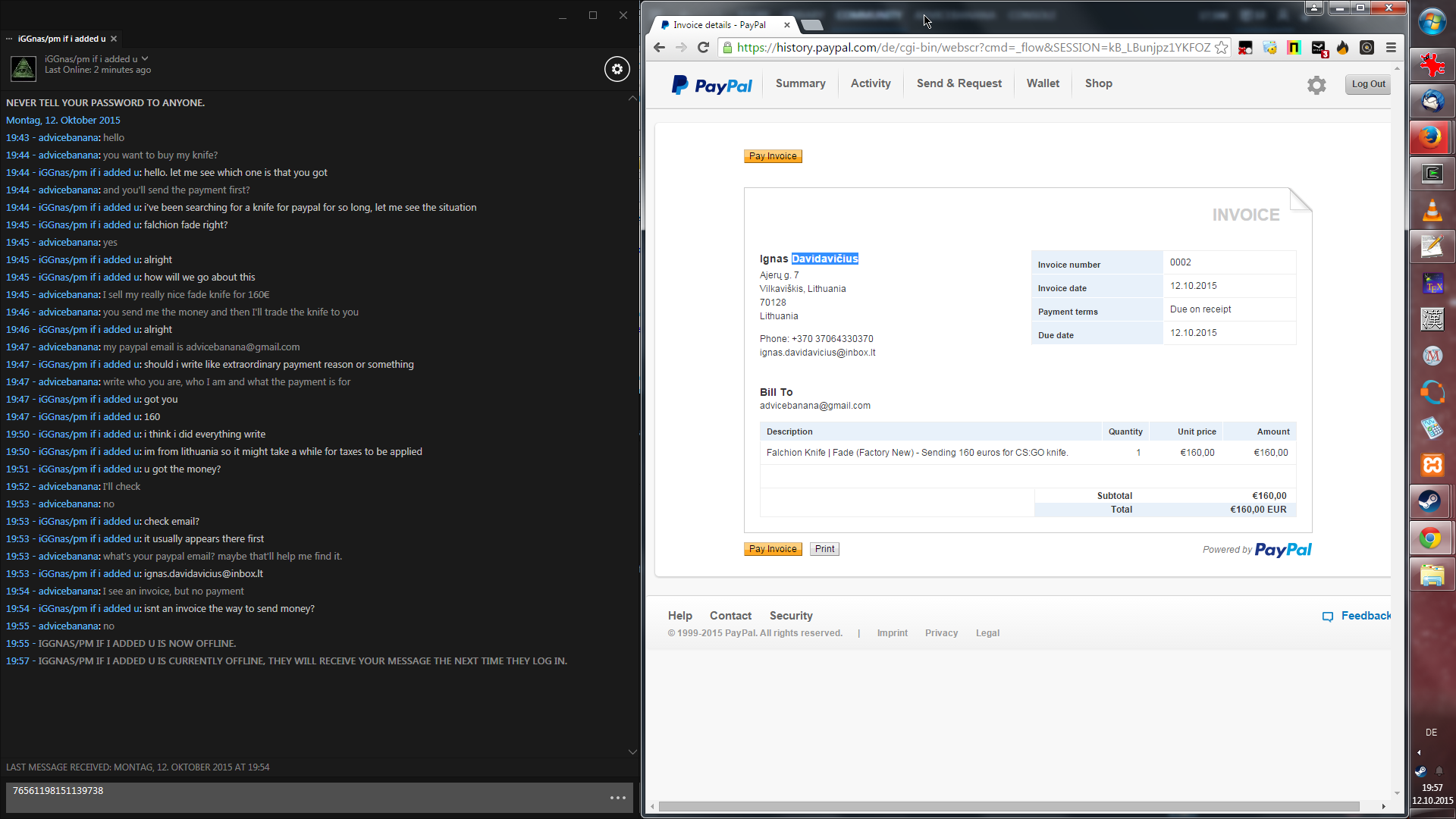Image resolution: width=1456 pixels, height=819 pixels.
Task: Open Steam chat settings gear
Action: [617, 69]
